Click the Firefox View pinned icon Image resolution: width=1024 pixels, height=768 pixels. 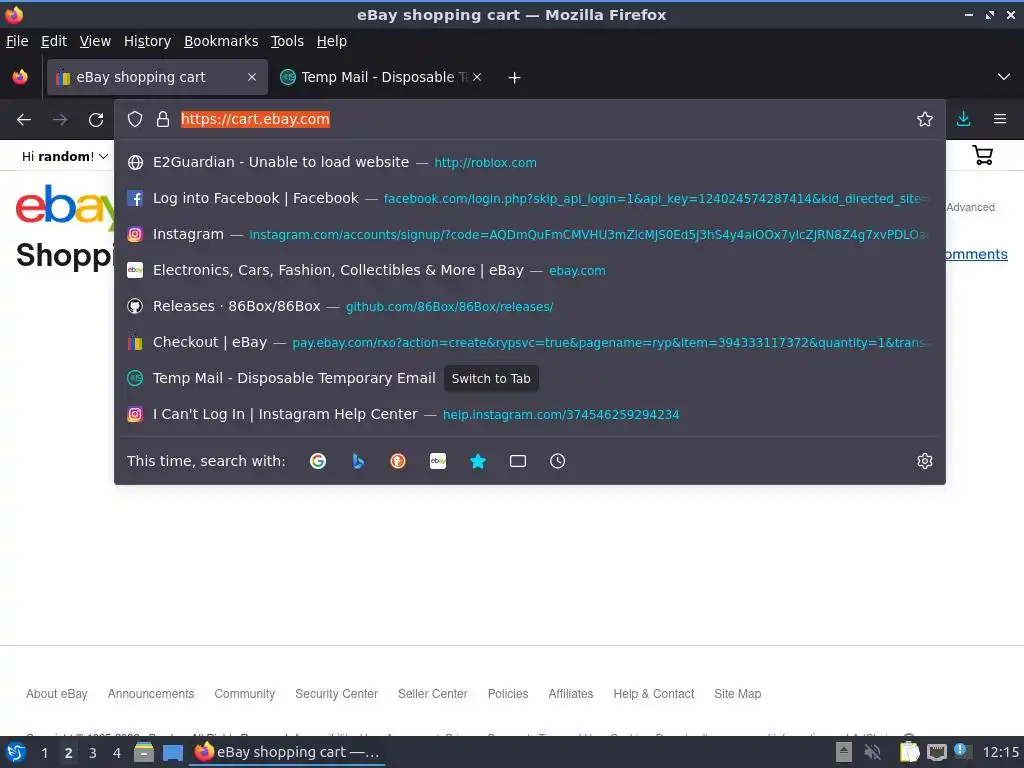[20, 77]
